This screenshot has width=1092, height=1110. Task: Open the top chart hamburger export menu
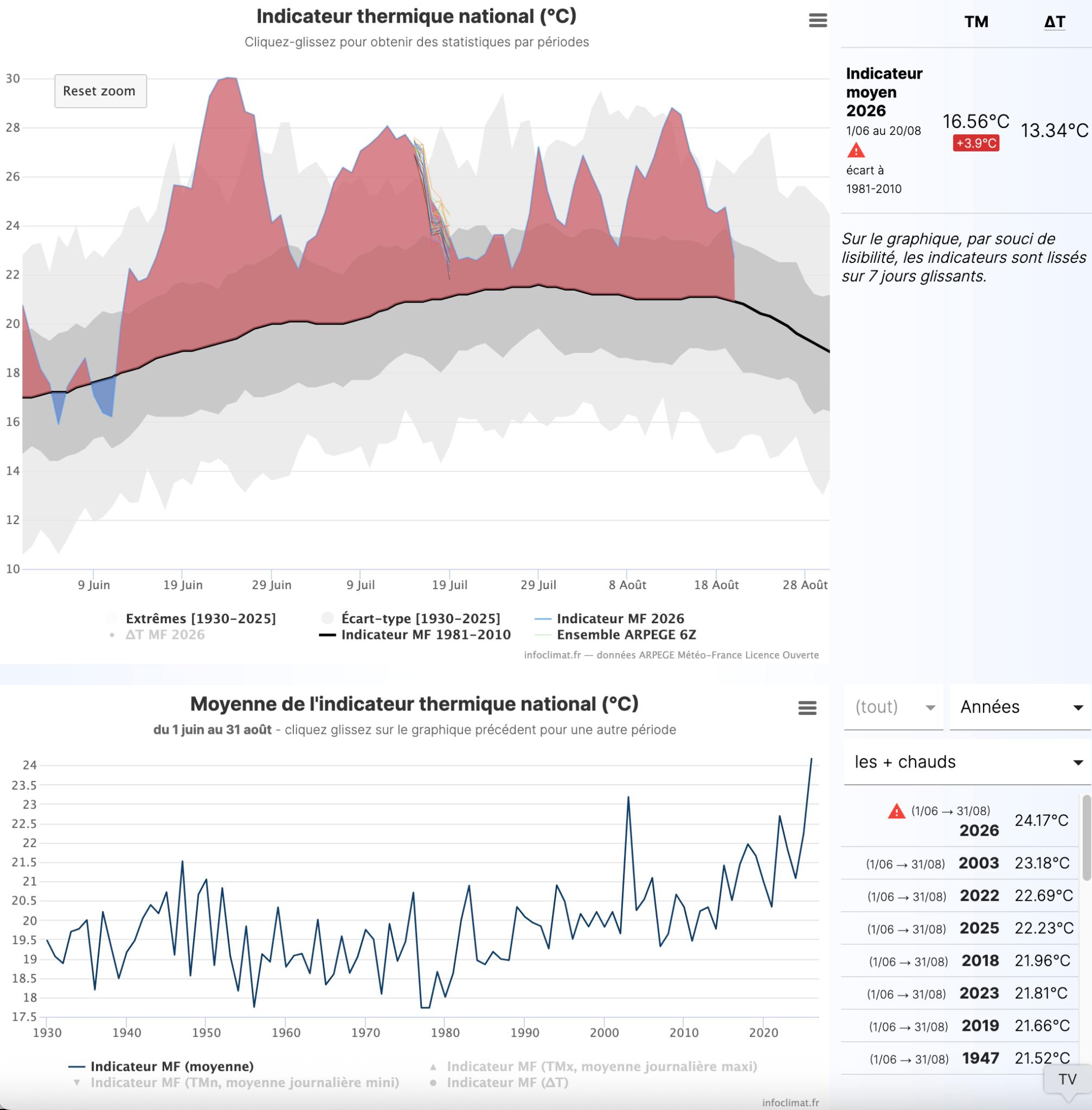817,21
